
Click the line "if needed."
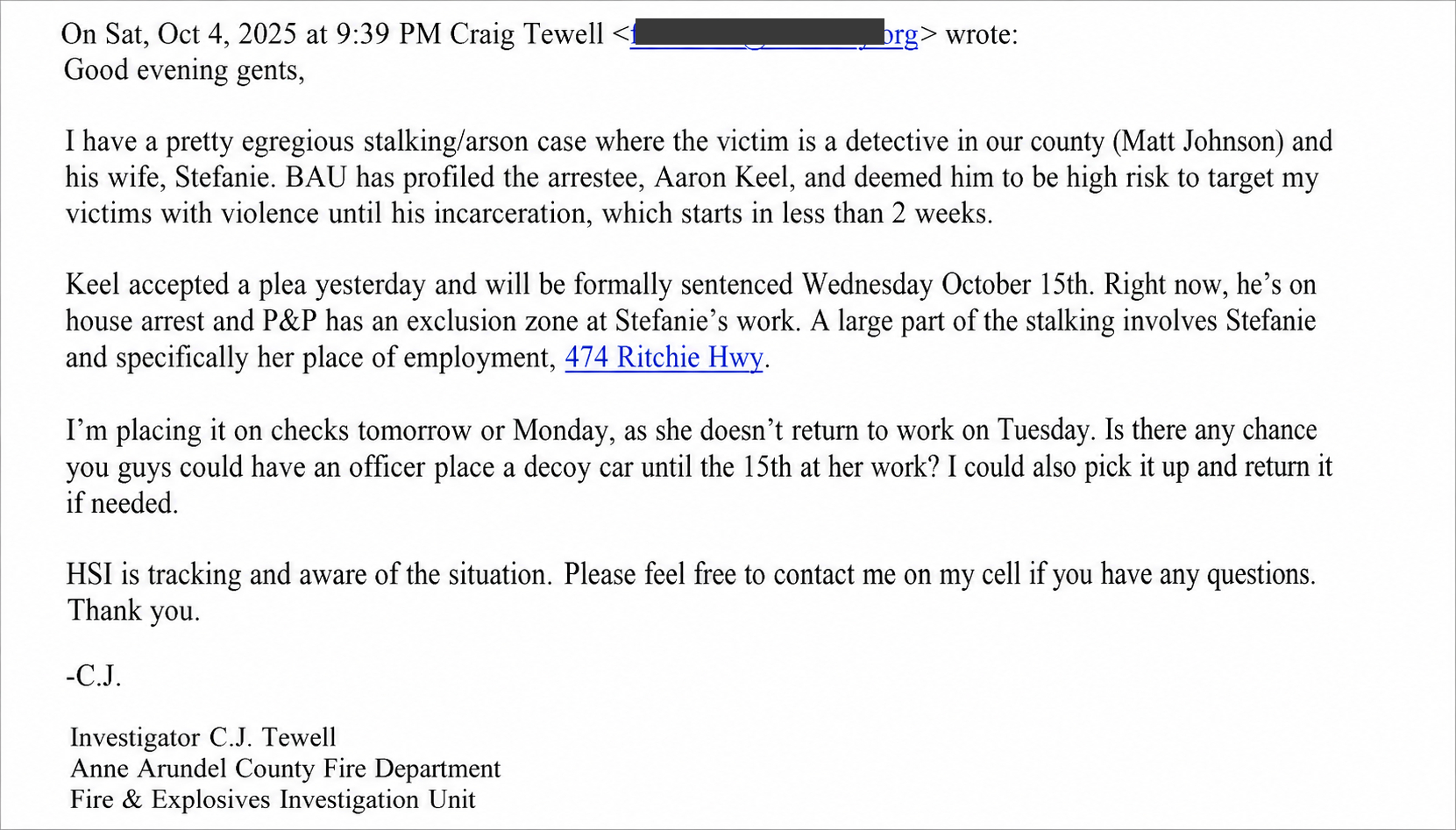point(122,503)
